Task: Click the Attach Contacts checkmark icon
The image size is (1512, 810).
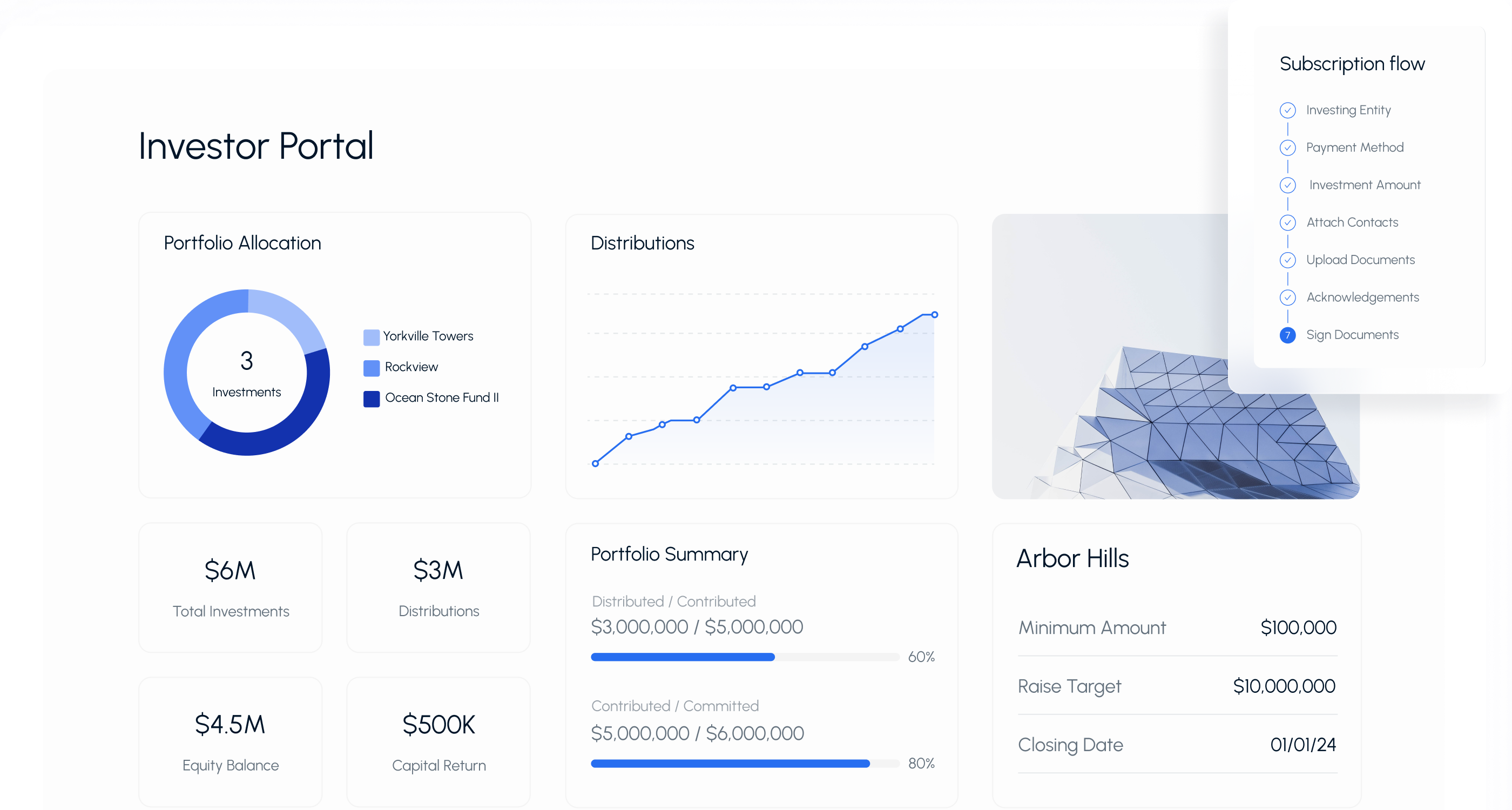Action: click(x=1287, y=222)
